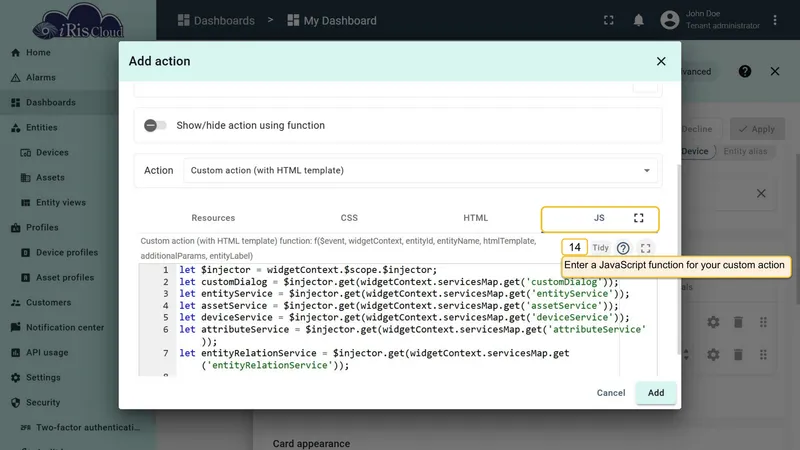Screen dimensions: 800x450
Task: Click code line number 1
Action: [x=165, y=270]
